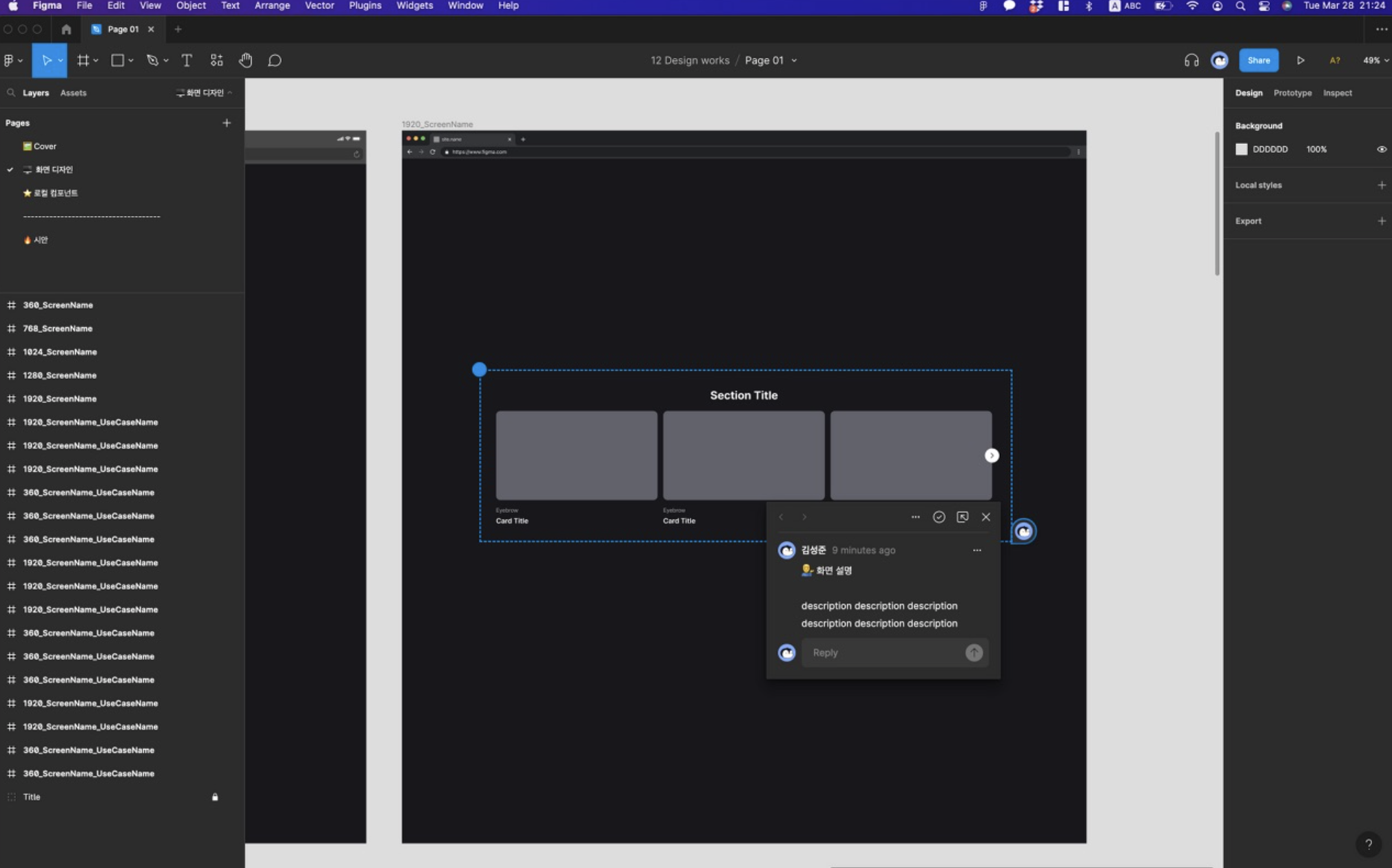Close the open comment thread
This screenshot has width=1392, height=868.
985,517
